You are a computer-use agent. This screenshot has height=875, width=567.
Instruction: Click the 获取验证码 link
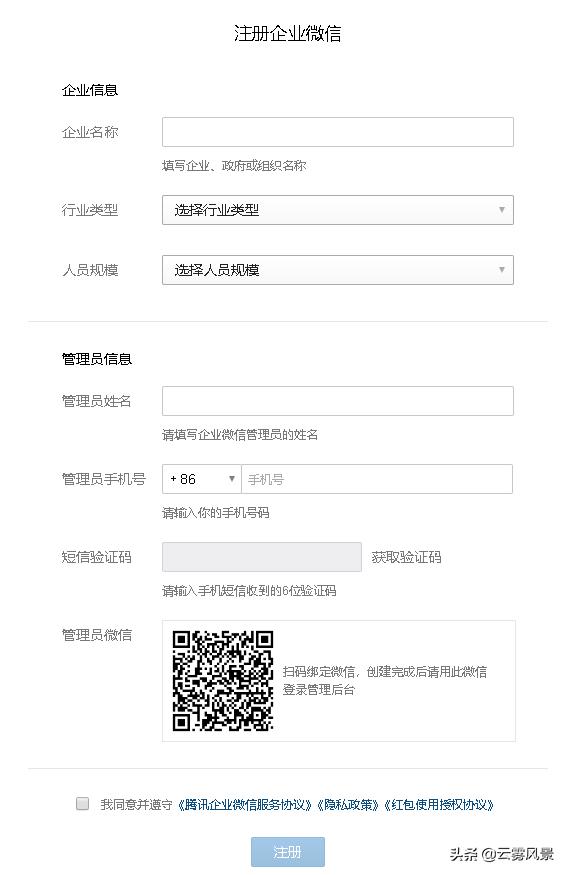coord(406,557)
